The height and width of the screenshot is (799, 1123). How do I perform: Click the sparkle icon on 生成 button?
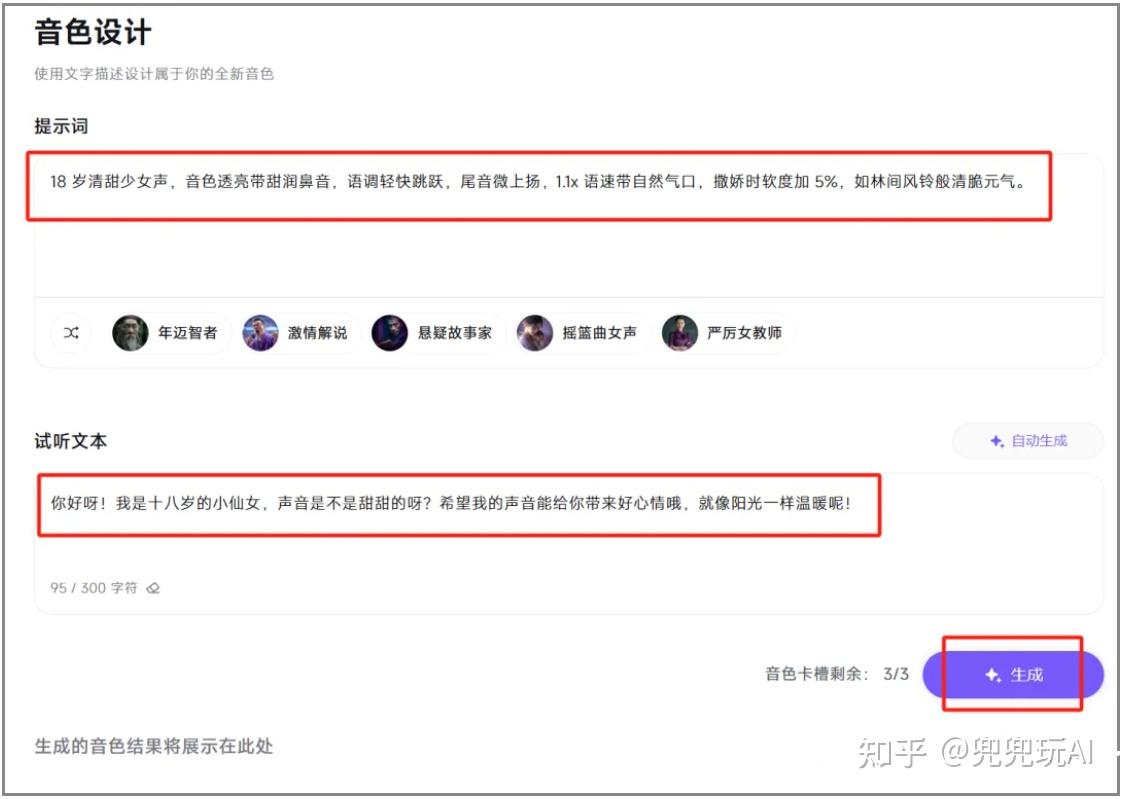click(993, 674)
